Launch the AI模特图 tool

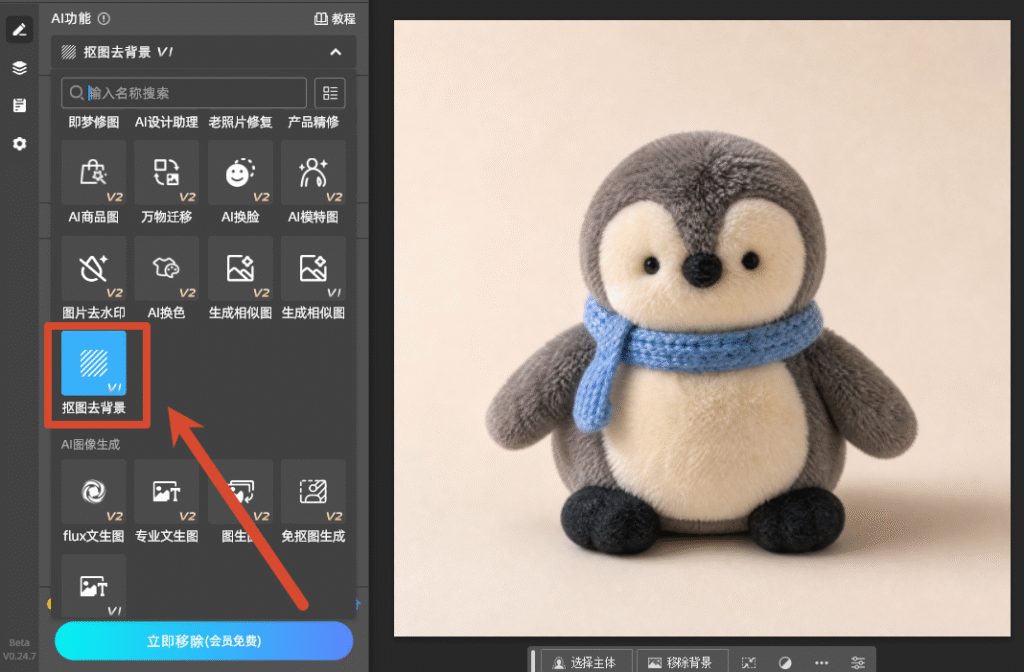[313, 172]
